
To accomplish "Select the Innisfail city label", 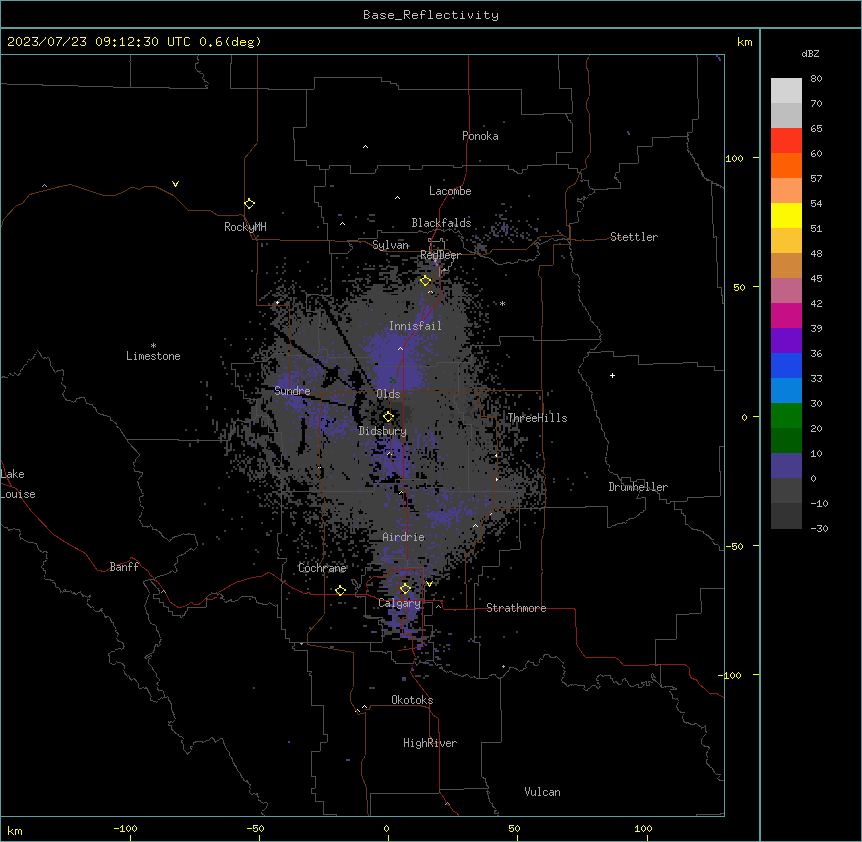I will pos(415,326).
